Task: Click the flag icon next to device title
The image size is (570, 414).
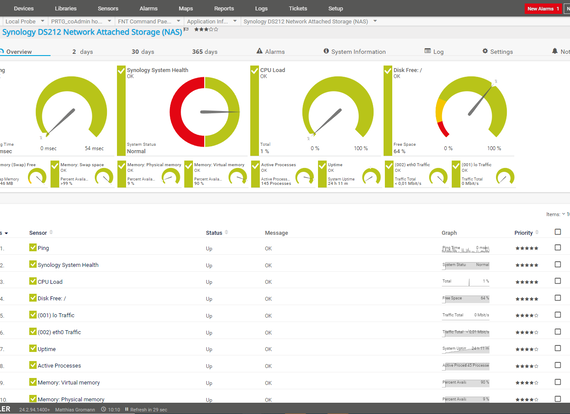Action: tap(186, 29)
